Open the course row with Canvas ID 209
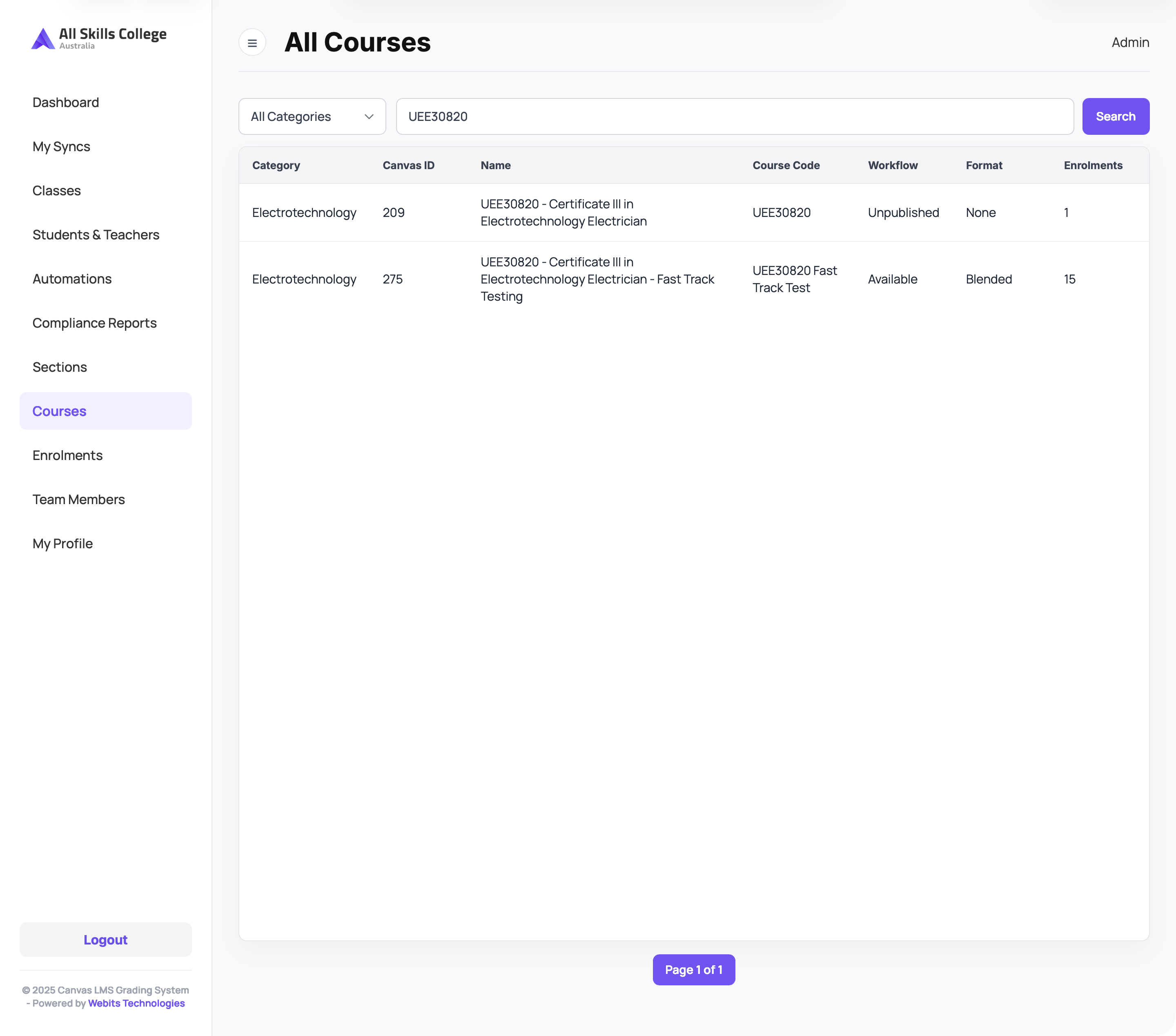Screen dimensions: 1176x1036 point(694,212)
